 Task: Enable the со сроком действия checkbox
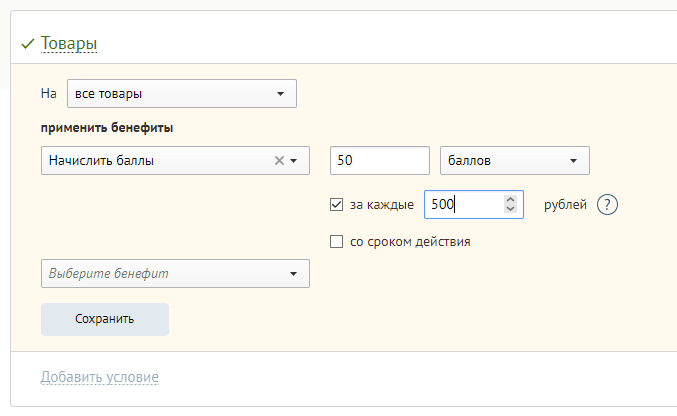coord(336,241)
